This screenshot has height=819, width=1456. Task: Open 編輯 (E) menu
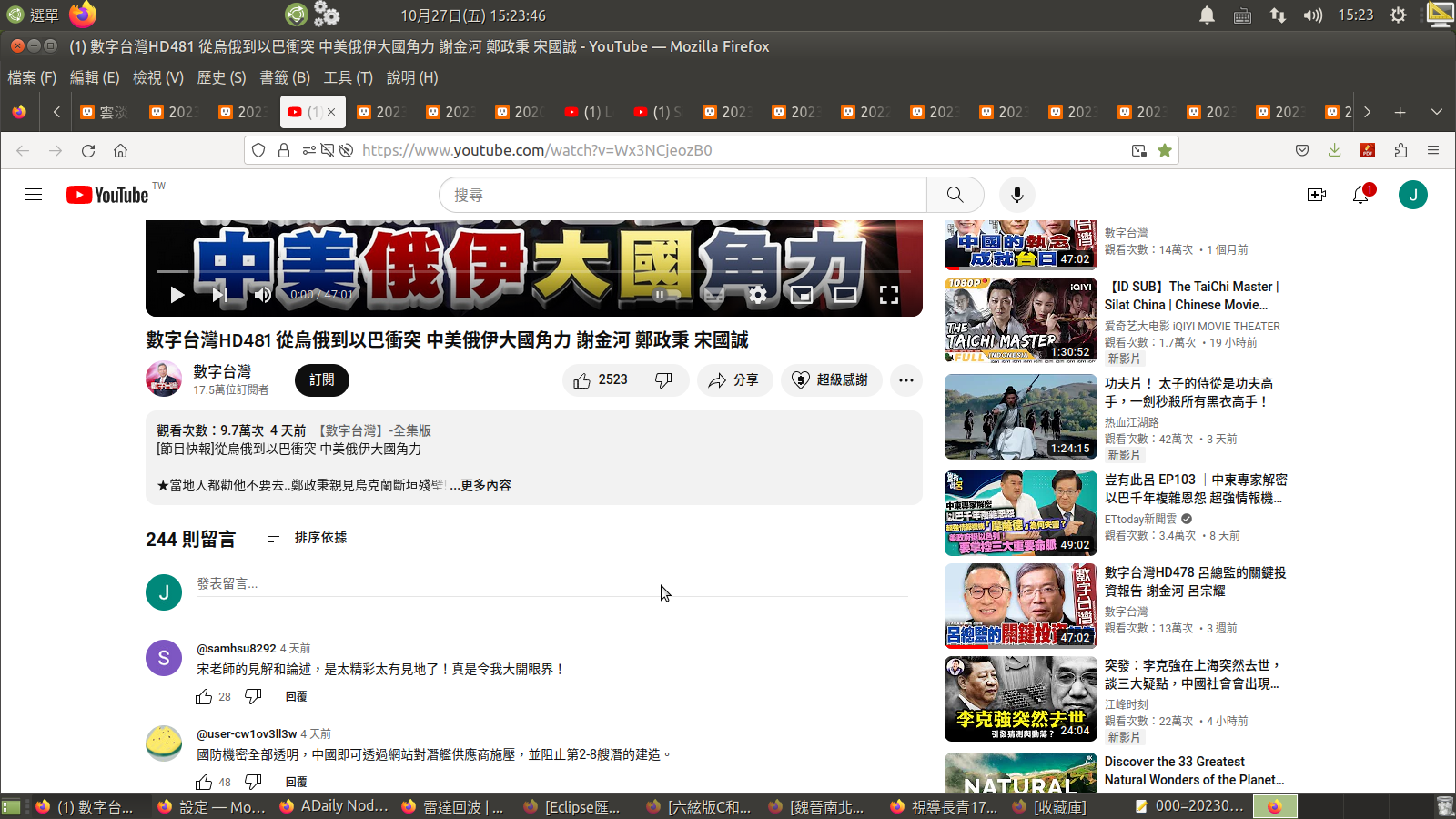click(x=95, y=77)
